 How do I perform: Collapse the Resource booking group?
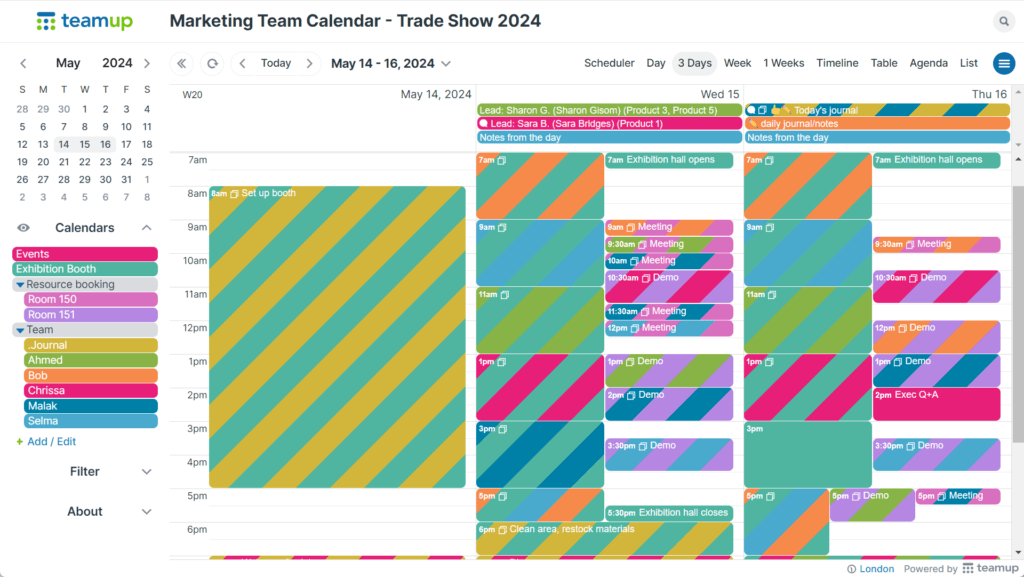[20, 284]
